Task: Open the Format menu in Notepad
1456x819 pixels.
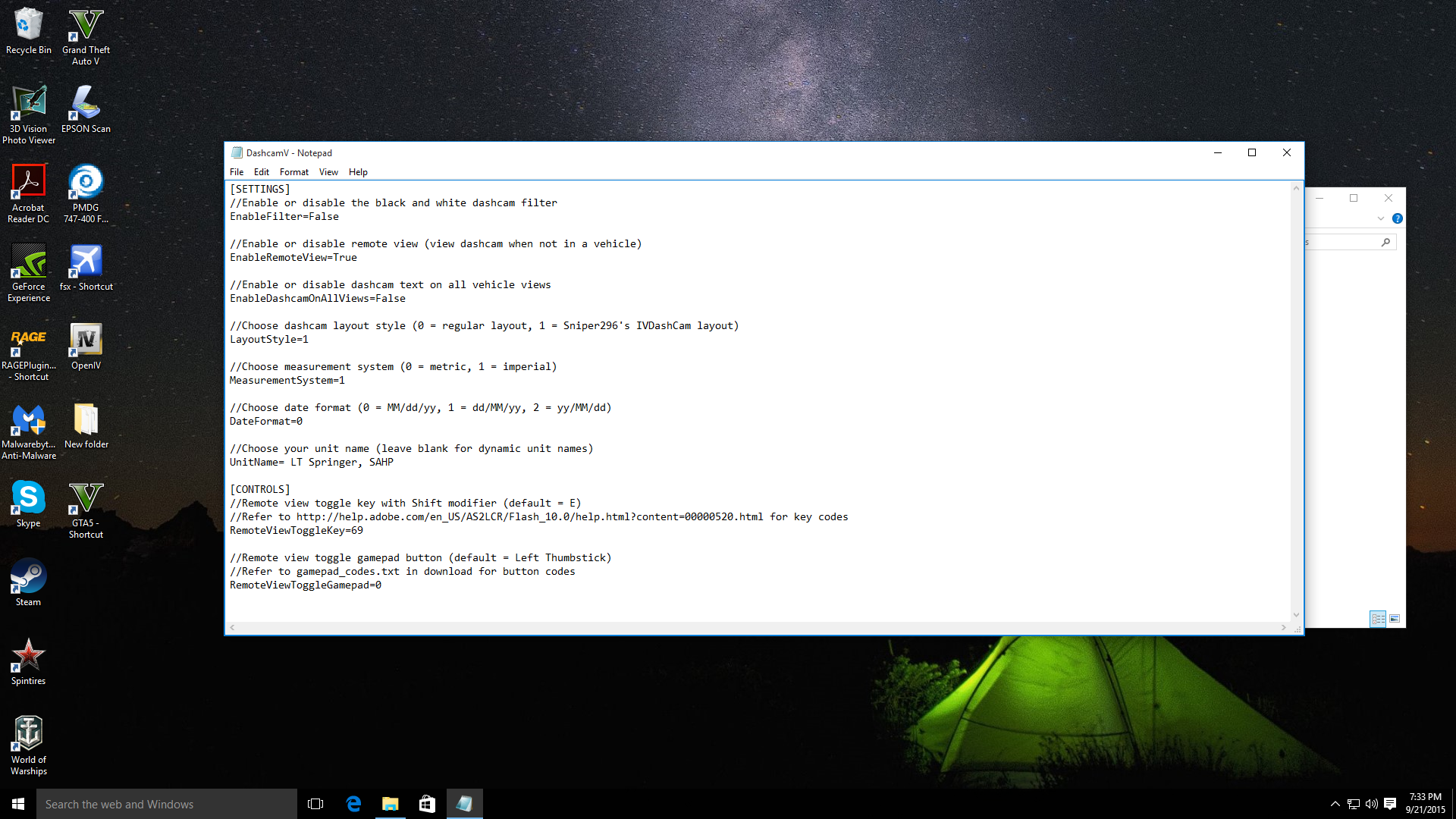Action: click(x=293, y=172)
